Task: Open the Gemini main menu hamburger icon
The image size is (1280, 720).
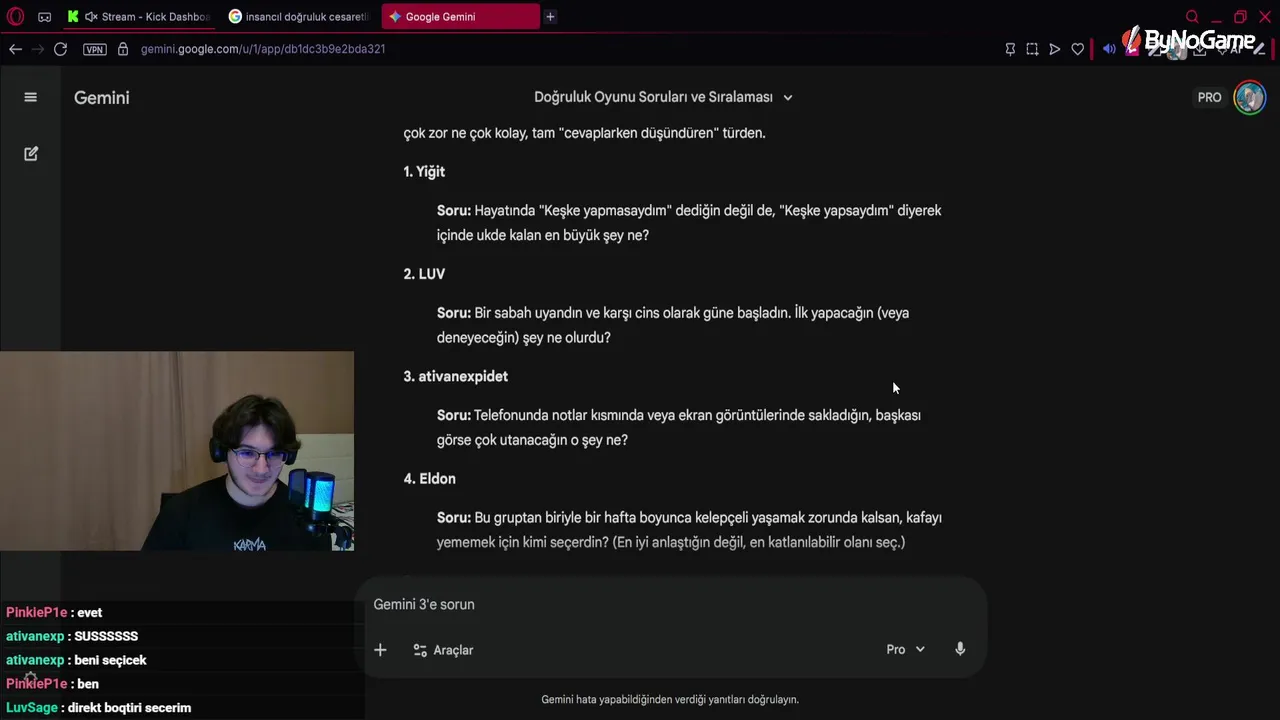Action: coord(30,97)
